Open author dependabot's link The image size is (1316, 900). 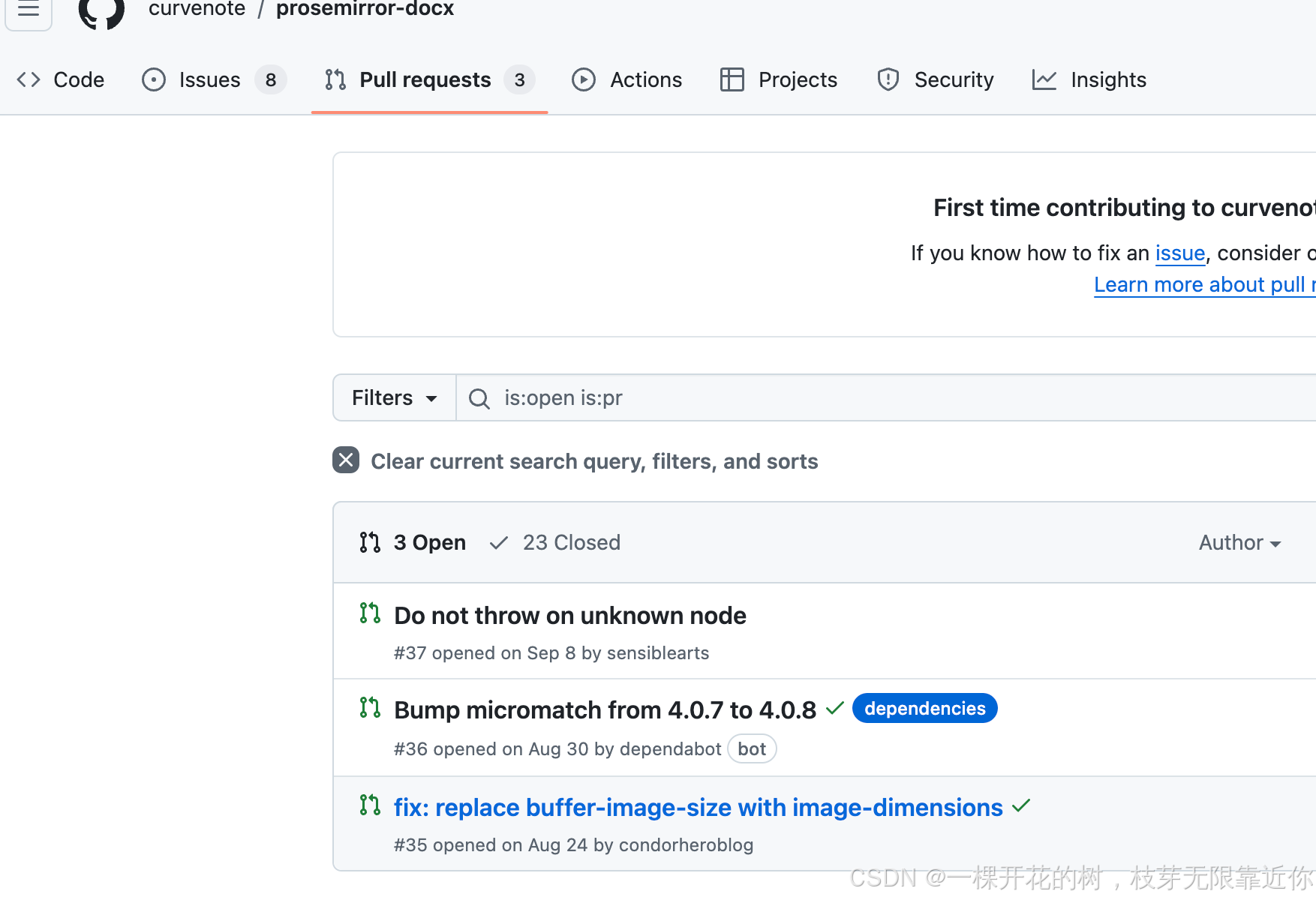point(671,749)
